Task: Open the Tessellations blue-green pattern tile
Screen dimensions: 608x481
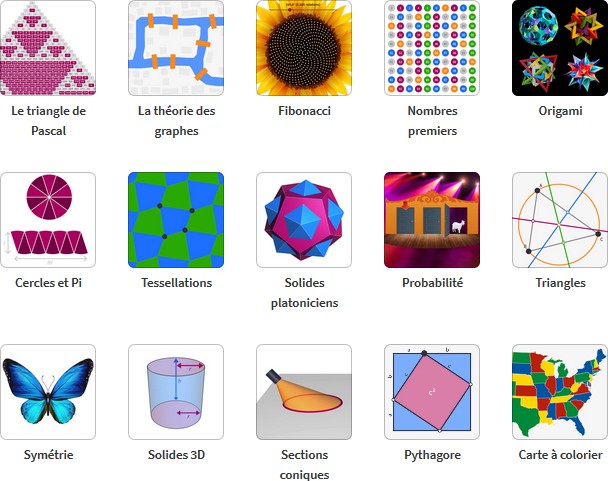Action: (x=176, y=220)
